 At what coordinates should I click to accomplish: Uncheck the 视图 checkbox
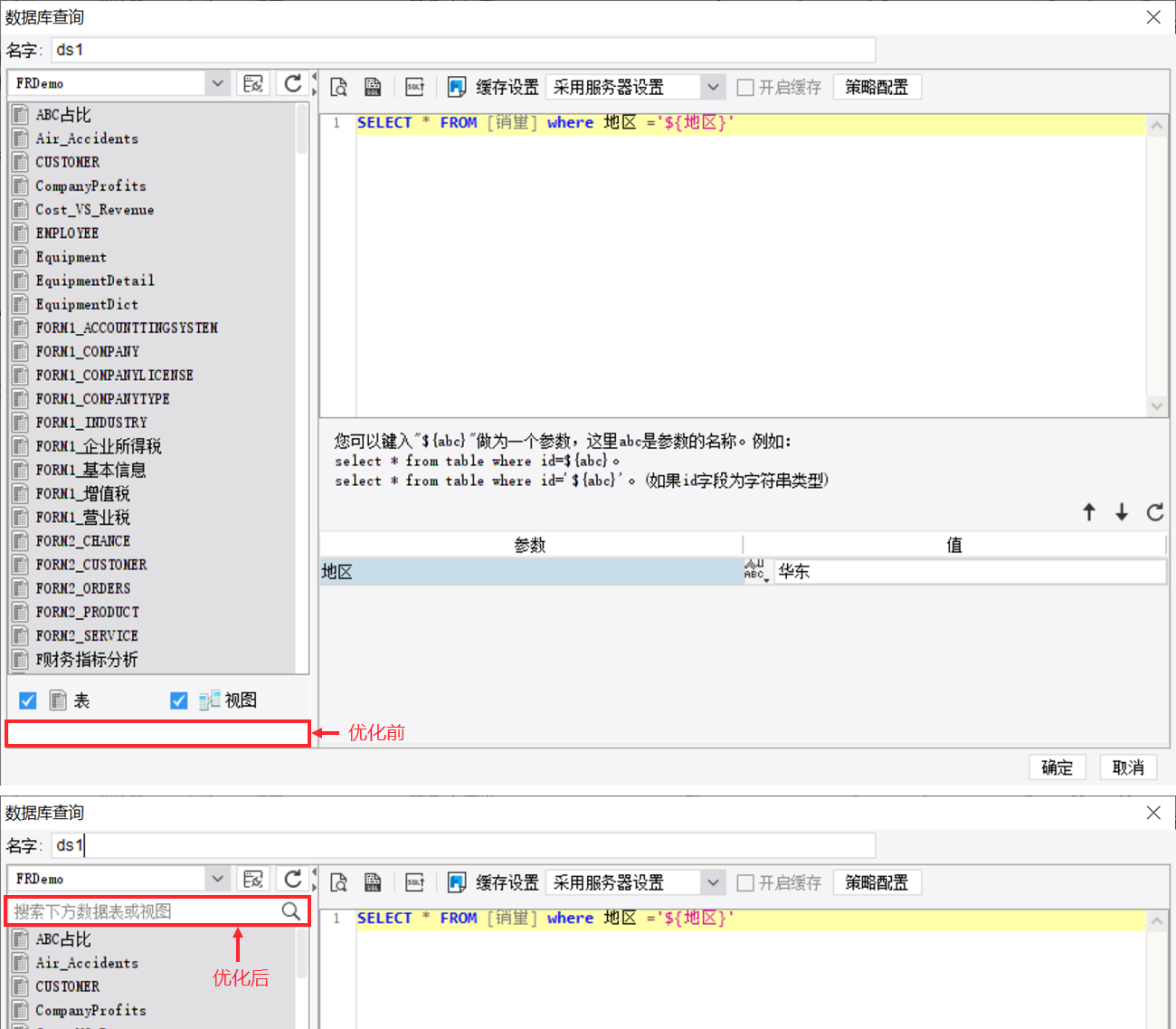pyautogui.click(x=179, y=700)
